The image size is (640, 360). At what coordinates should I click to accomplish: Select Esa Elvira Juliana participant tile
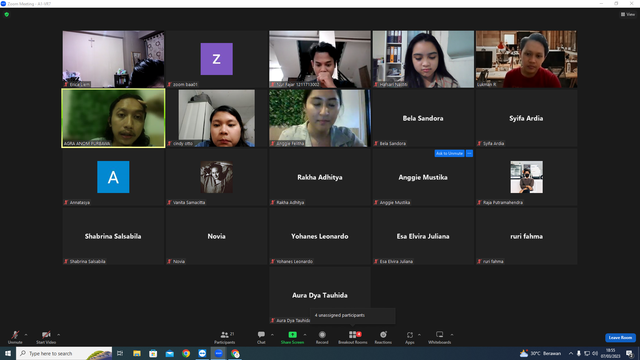423,236
